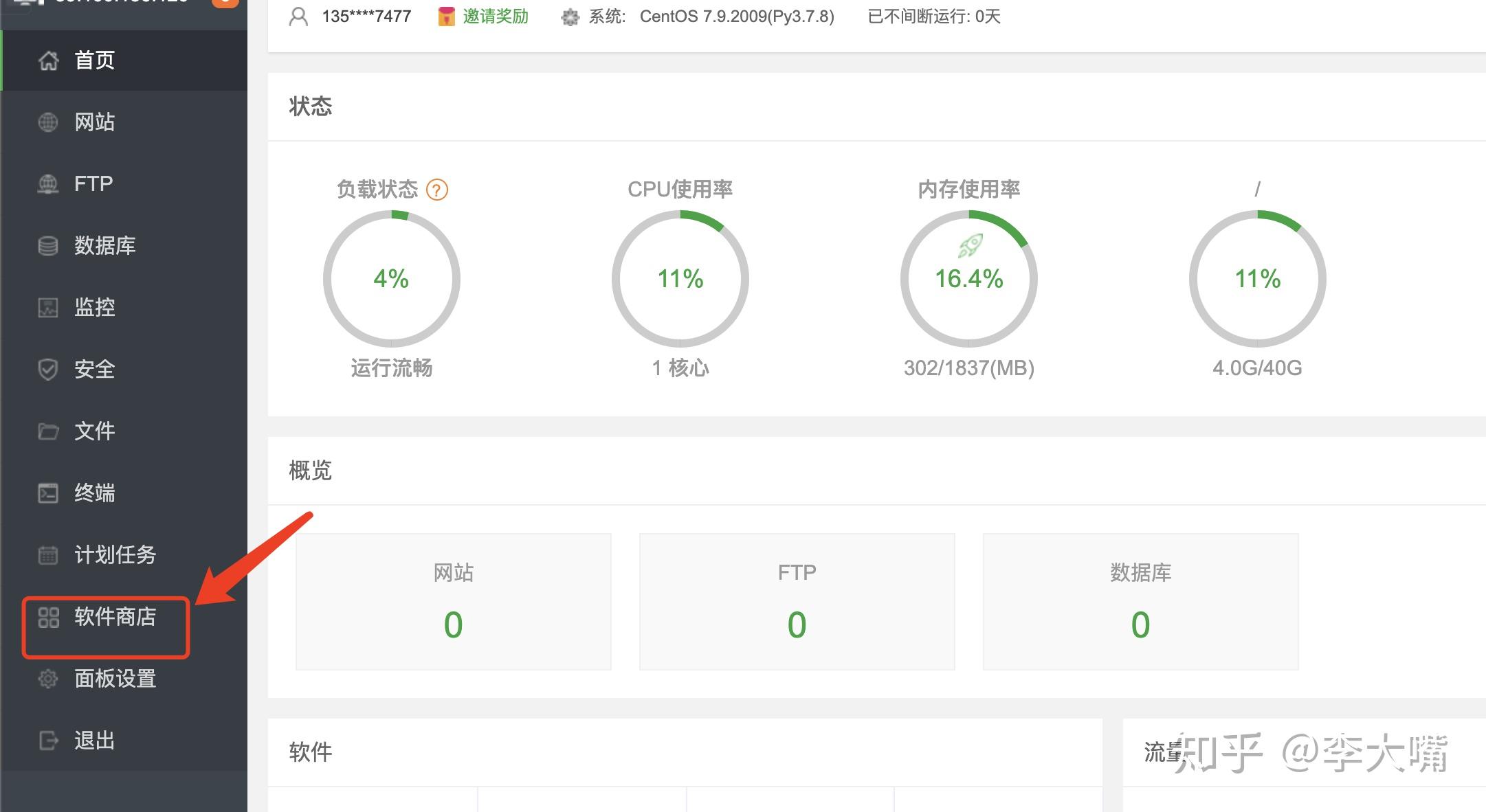
Task: Click the CPU使用率 circular gauge
Action: point(680,279)
